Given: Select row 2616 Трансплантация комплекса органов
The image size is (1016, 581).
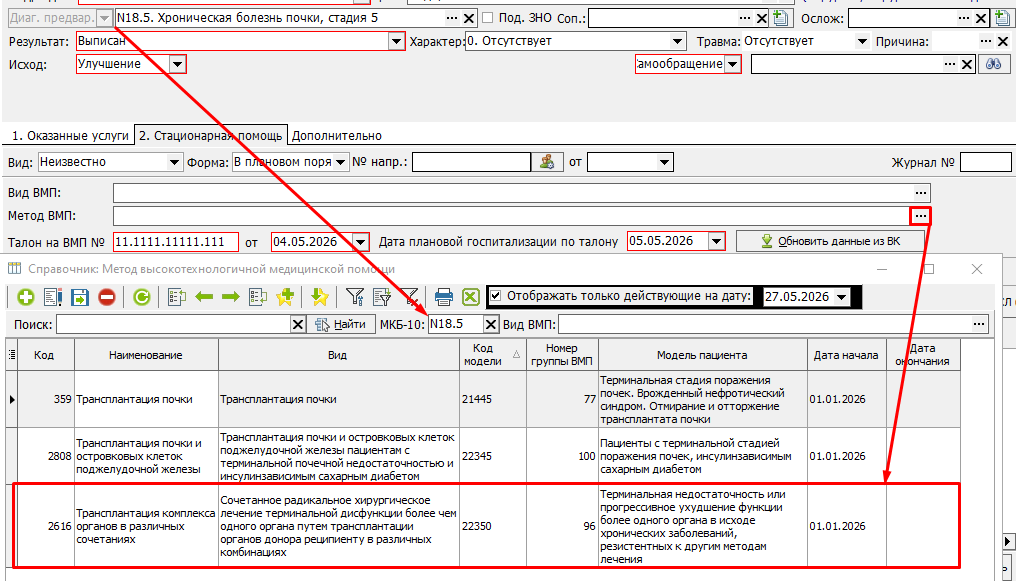Looking at the screenshot, I should (x=483, y=527).
